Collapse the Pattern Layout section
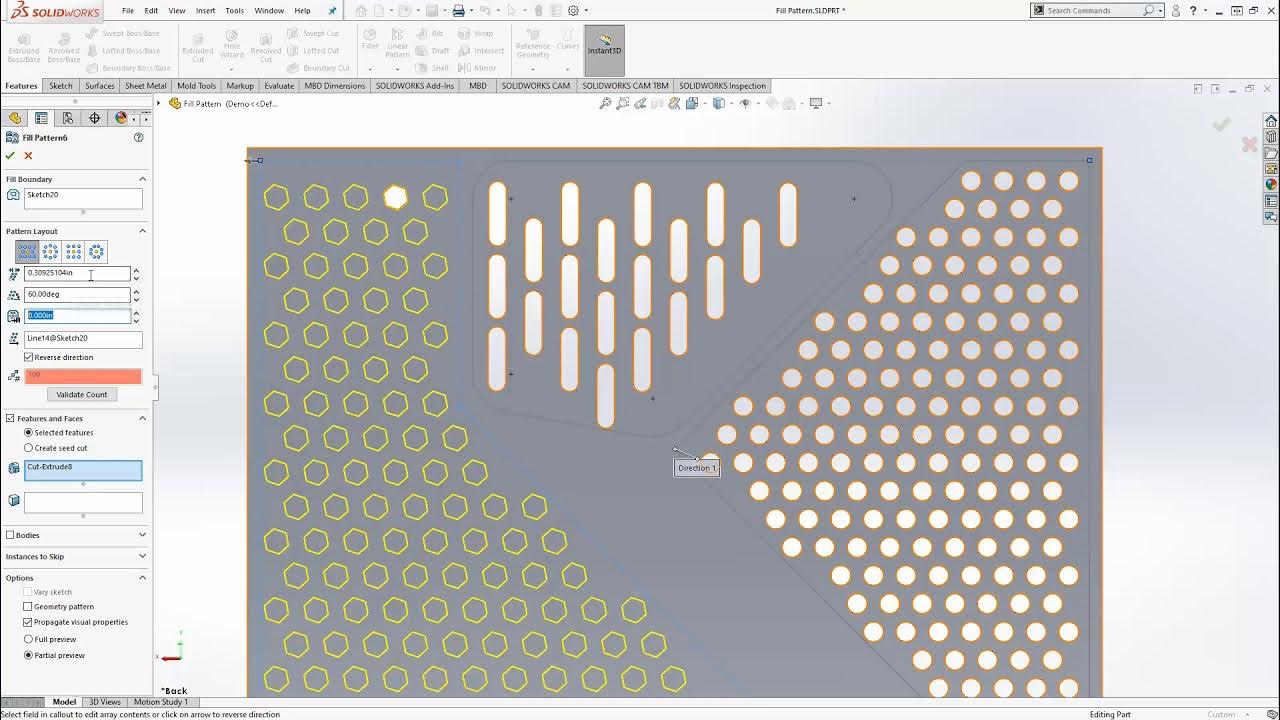1280x720 pixels. [x=142, y=231]
